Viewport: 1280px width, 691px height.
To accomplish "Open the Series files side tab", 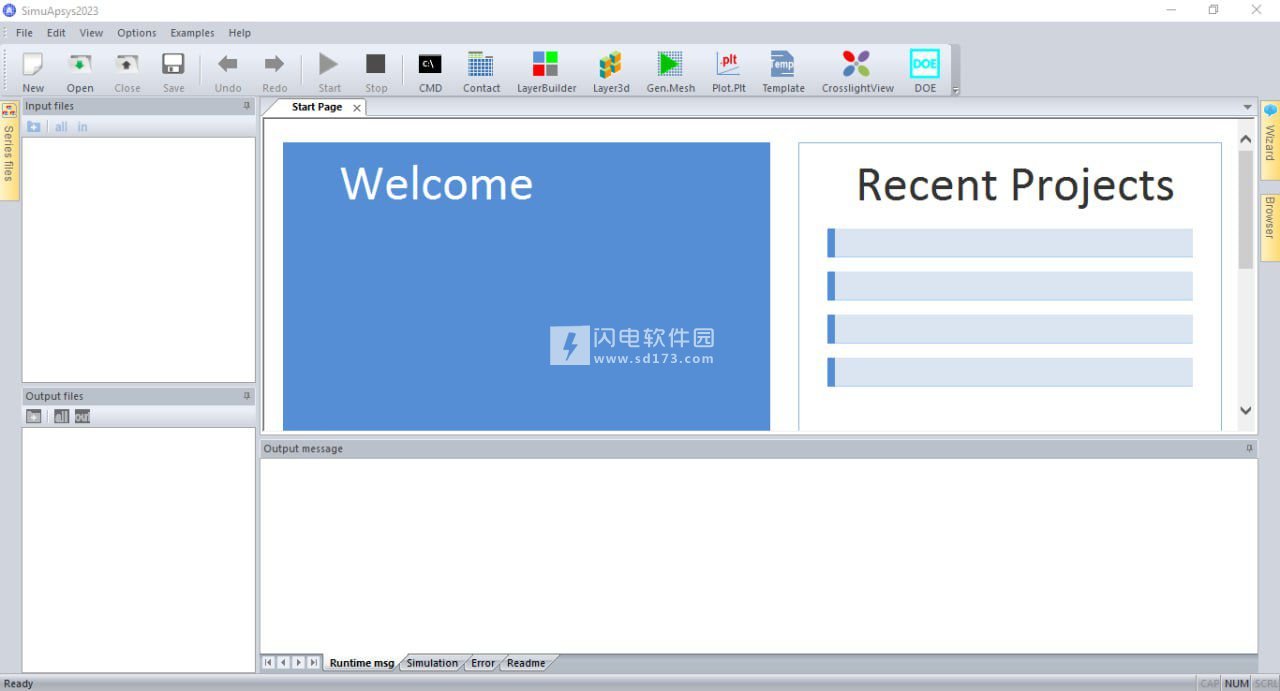I will point(9,152).
